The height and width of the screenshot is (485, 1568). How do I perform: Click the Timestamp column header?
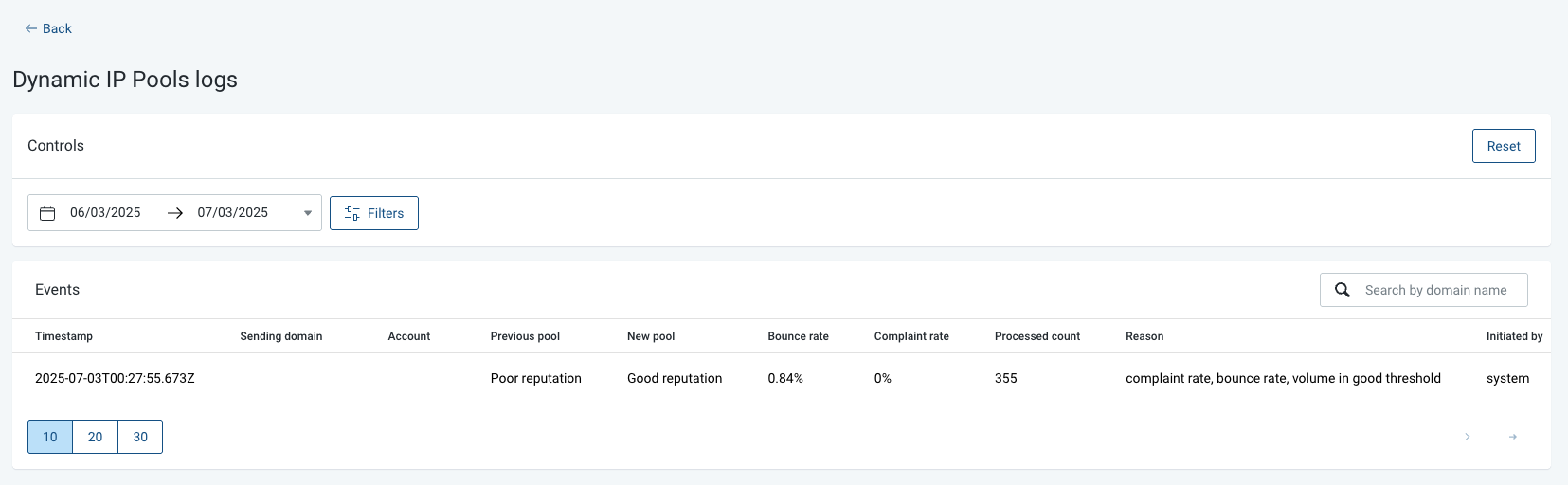pos(63,336)
